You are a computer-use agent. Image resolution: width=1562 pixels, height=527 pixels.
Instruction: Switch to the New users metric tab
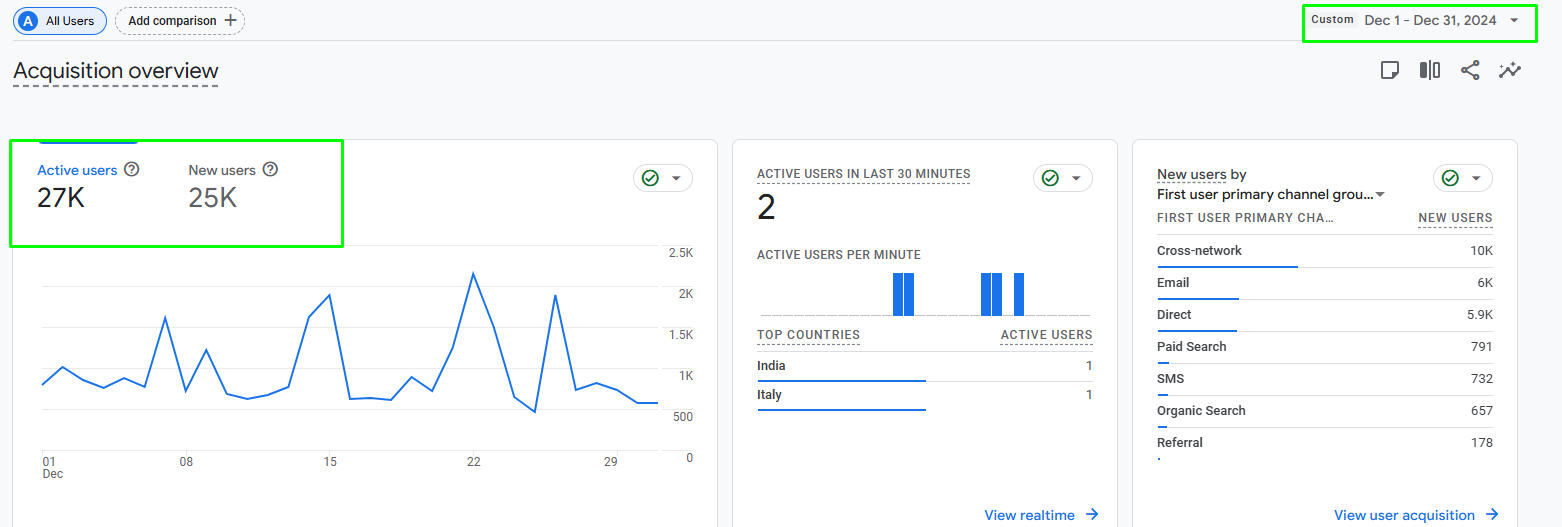coord(222,171)
